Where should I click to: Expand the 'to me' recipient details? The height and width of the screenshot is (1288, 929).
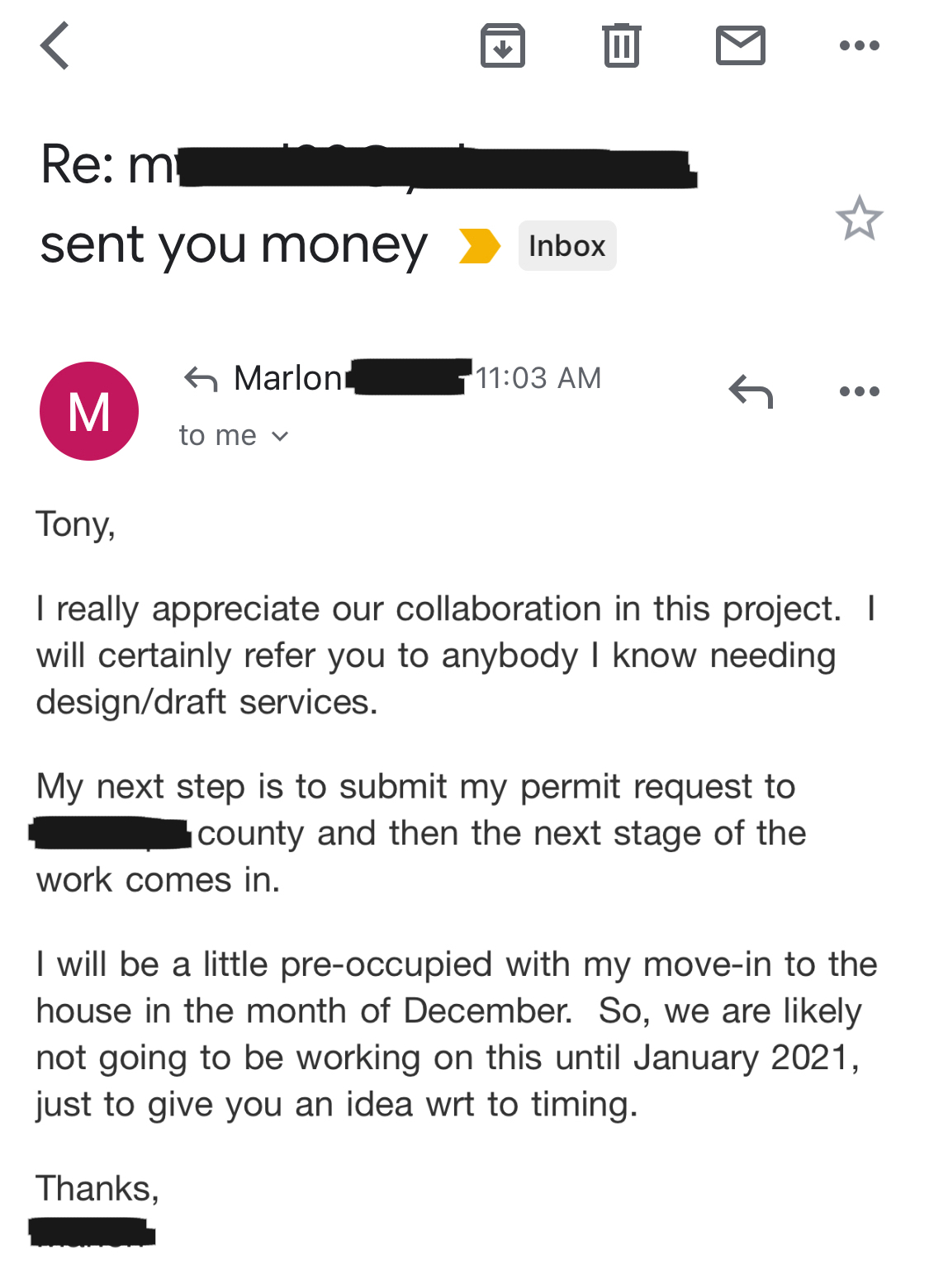[x=234, y=435]
